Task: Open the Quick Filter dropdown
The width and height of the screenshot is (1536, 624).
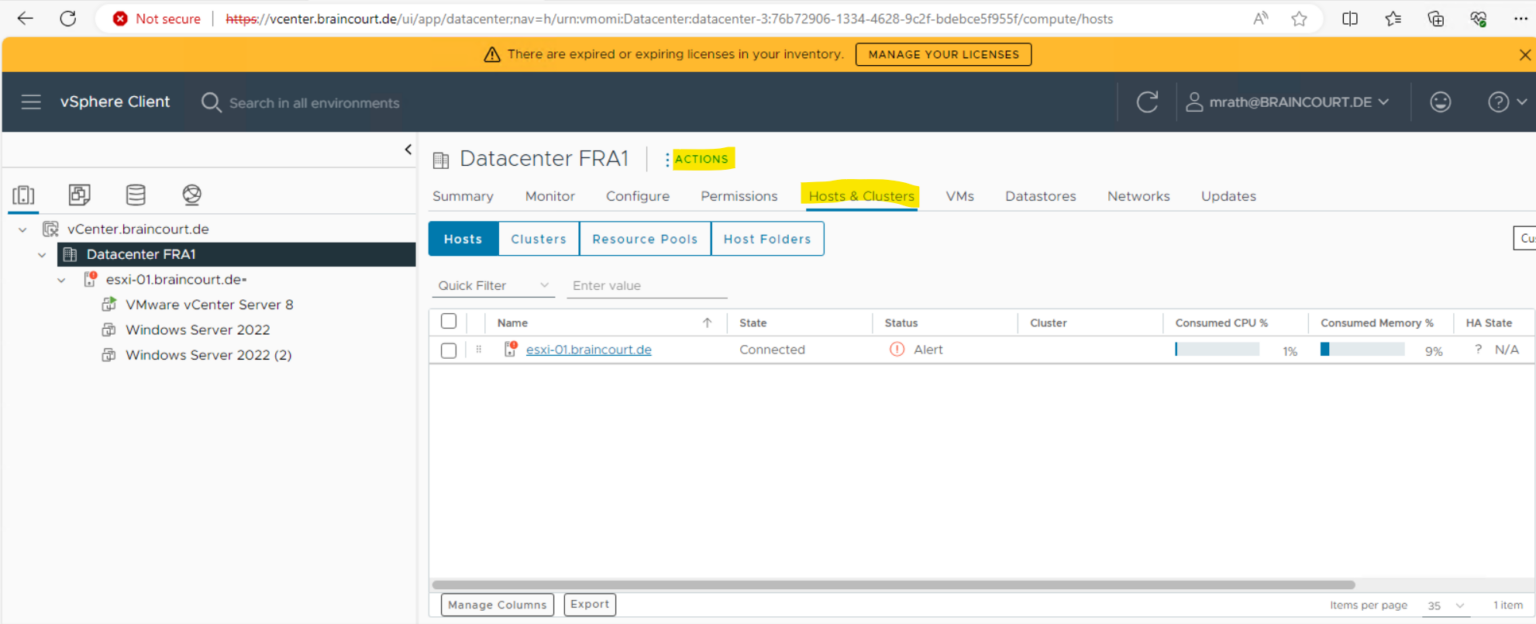Action: 494,286
